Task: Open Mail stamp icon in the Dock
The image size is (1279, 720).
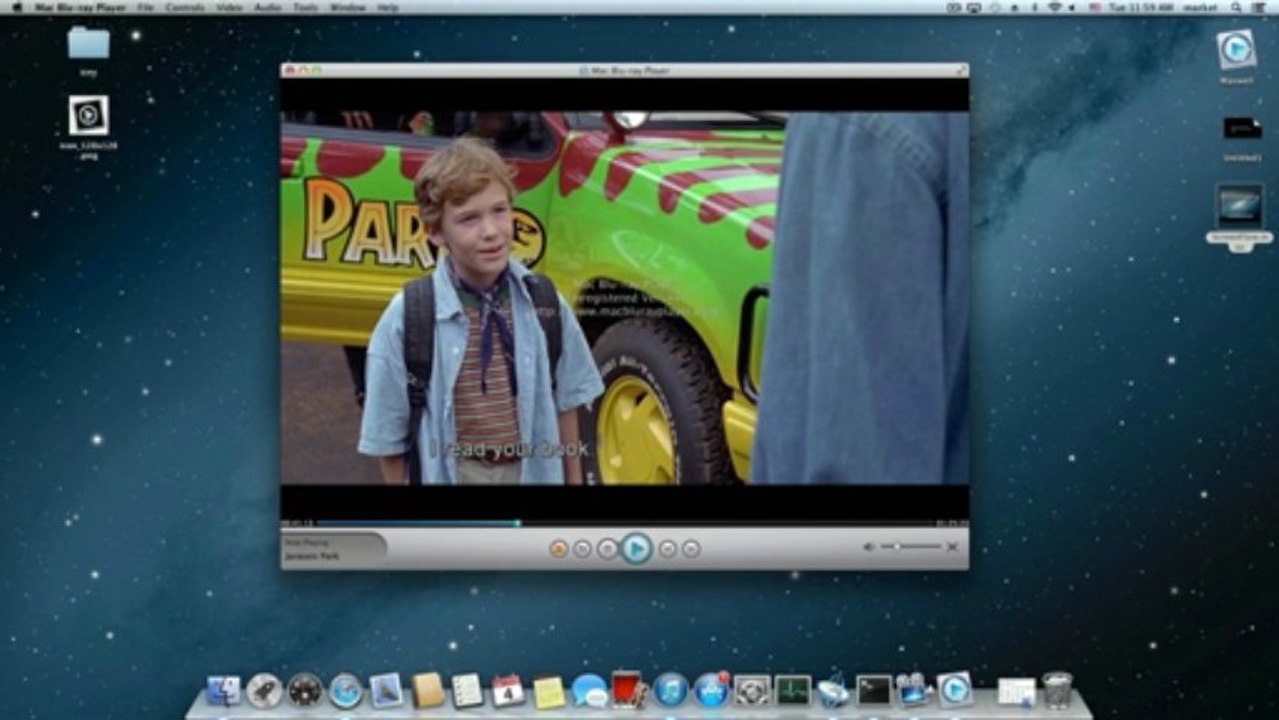Action: (x=386, y=690)
